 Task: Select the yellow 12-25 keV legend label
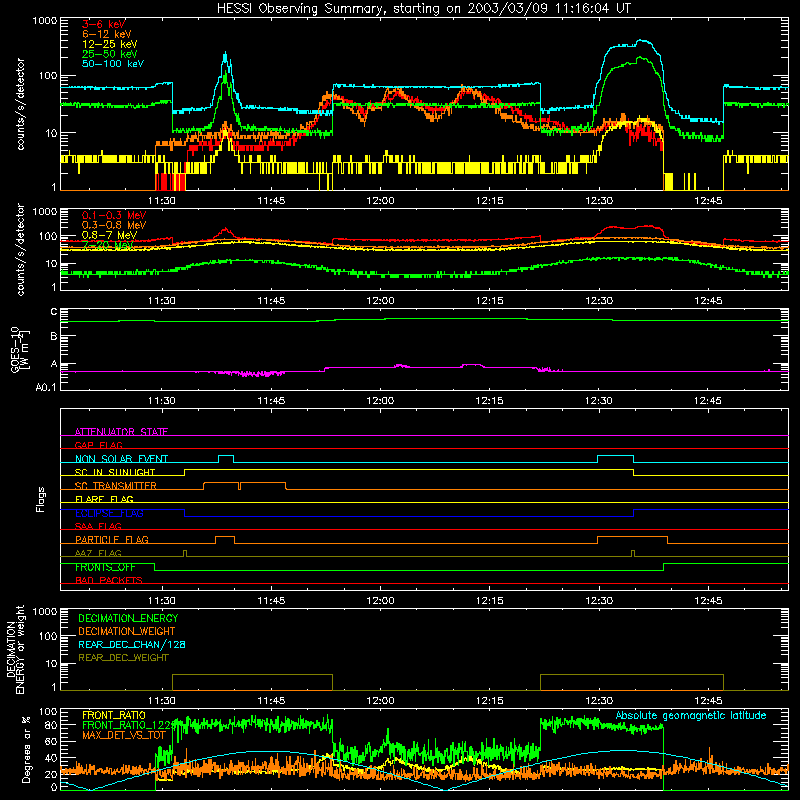click(110, 44)
